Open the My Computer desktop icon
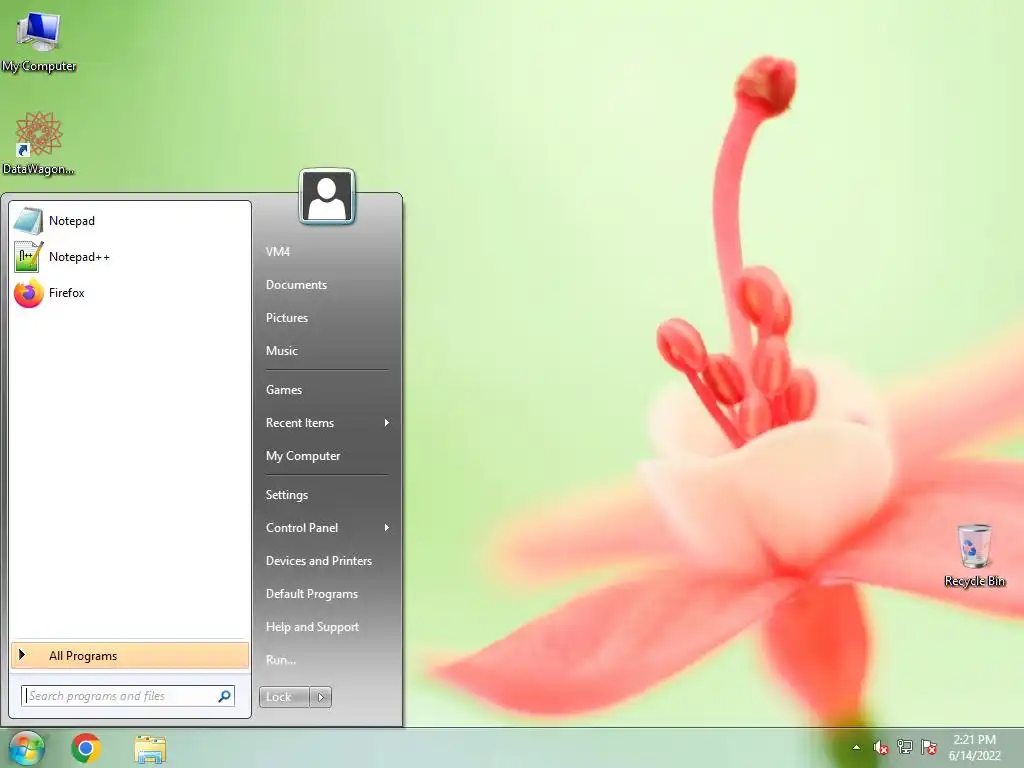 point(39,41)
